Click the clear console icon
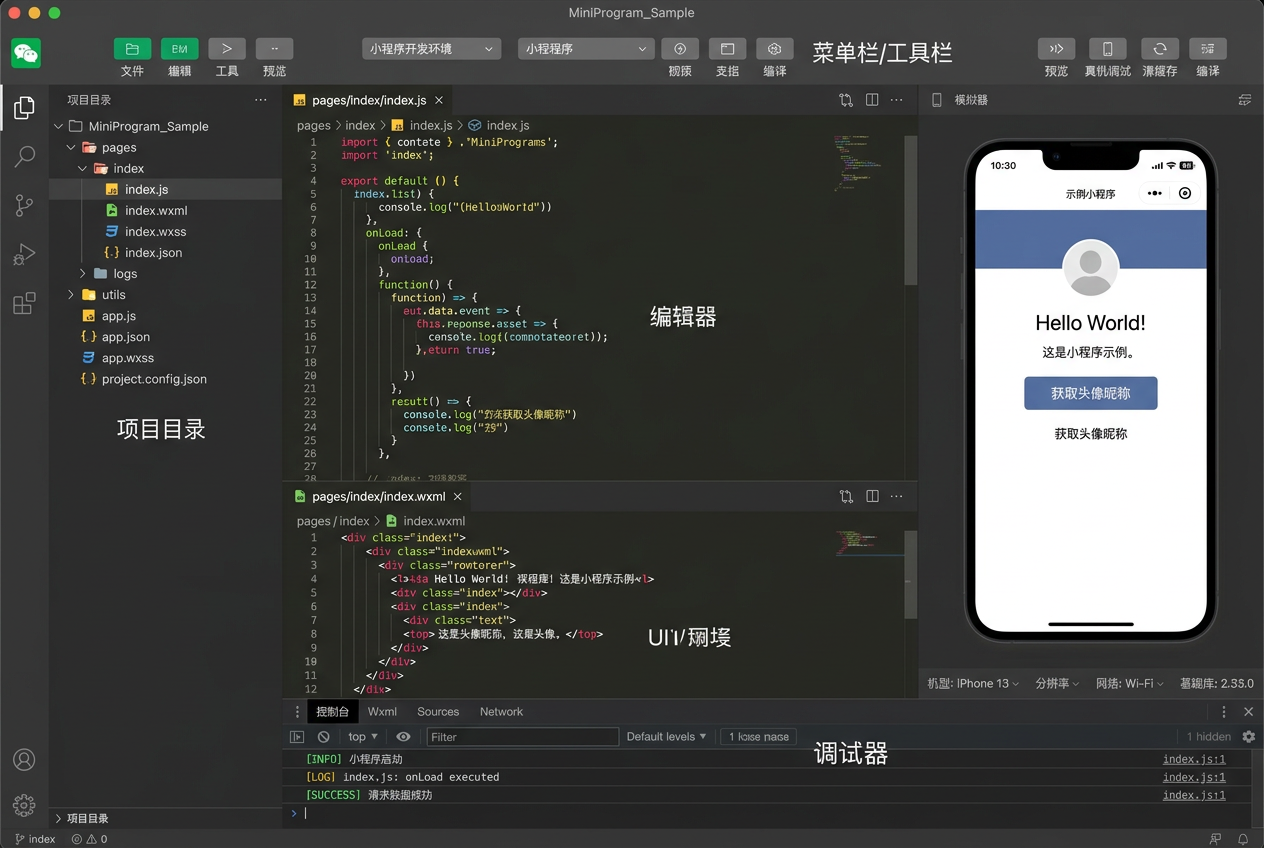 [324, 737]
